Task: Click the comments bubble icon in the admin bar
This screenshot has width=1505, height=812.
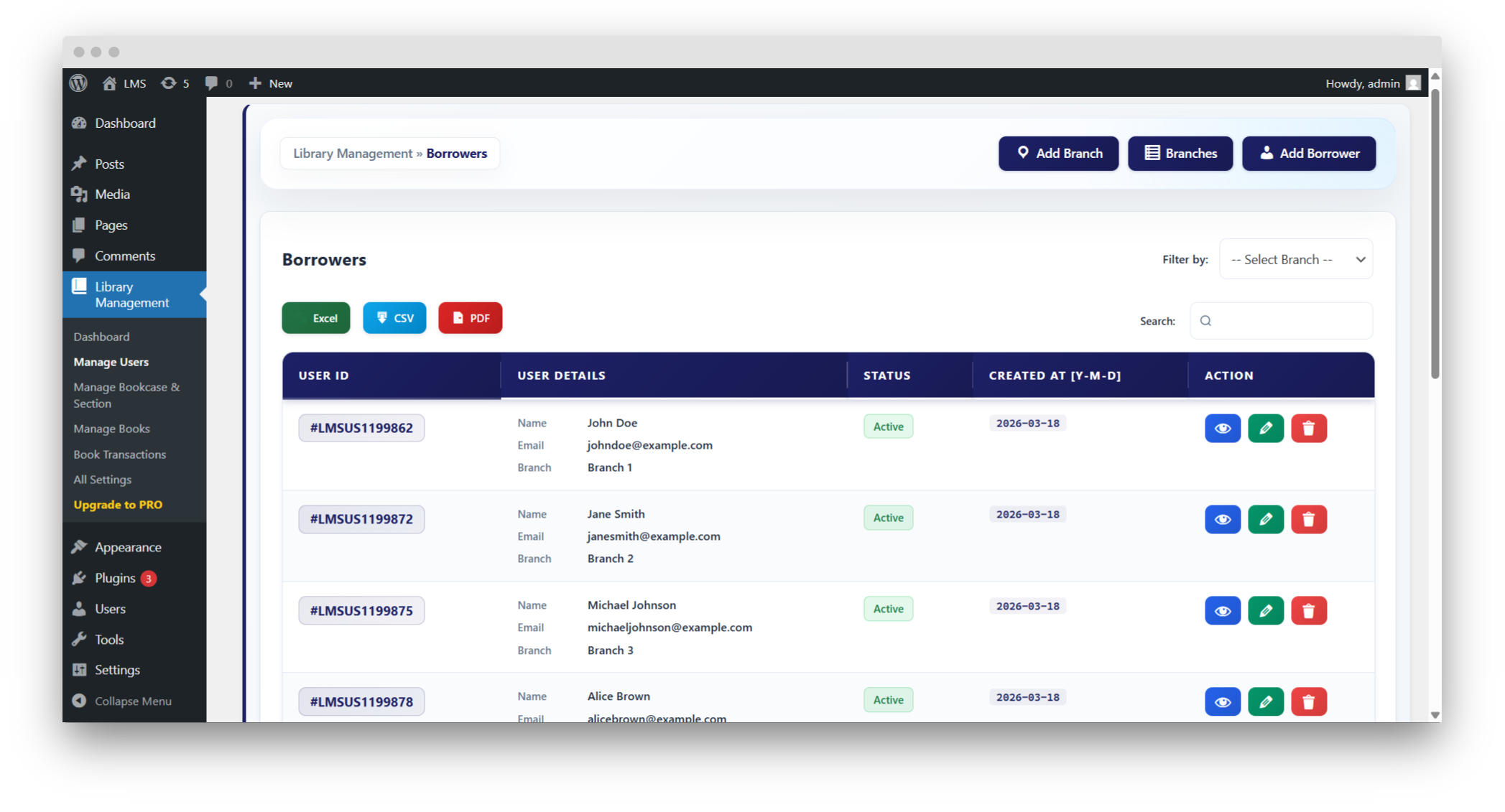Action: coord(212,83)
